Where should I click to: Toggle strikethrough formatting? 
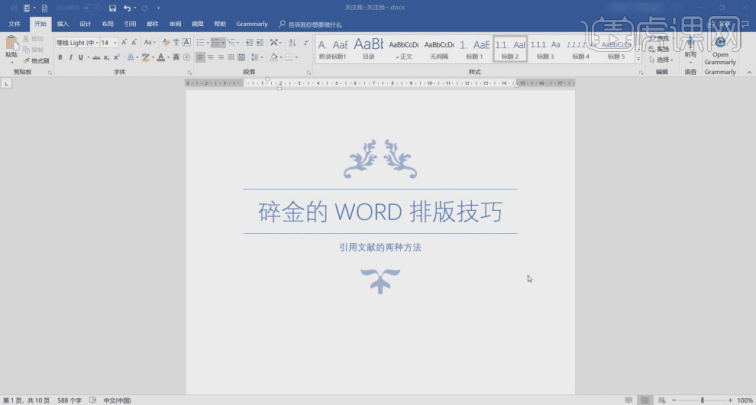point(96,57)
